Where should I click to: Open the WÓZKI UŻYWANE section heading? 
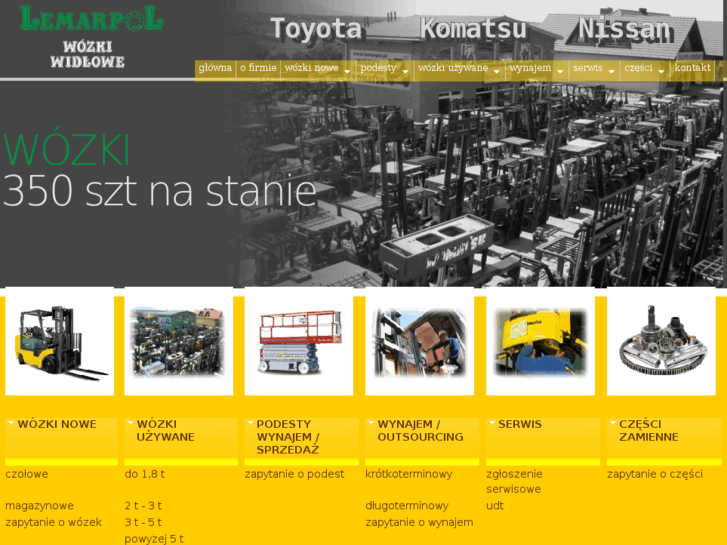click(165, 430)
